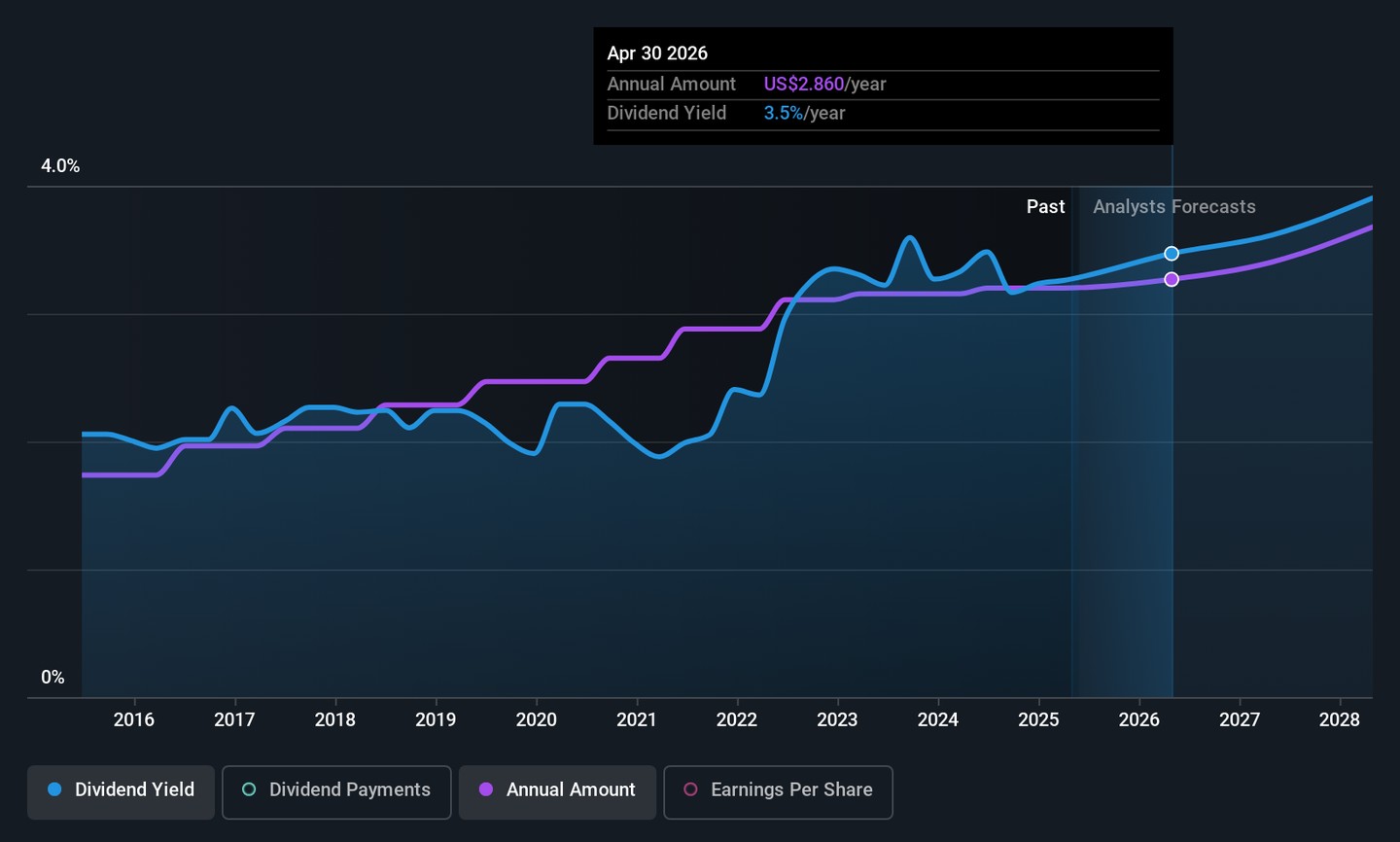
Task: Toggle the Dividend Yield series off
Action: tap(122, 791)
